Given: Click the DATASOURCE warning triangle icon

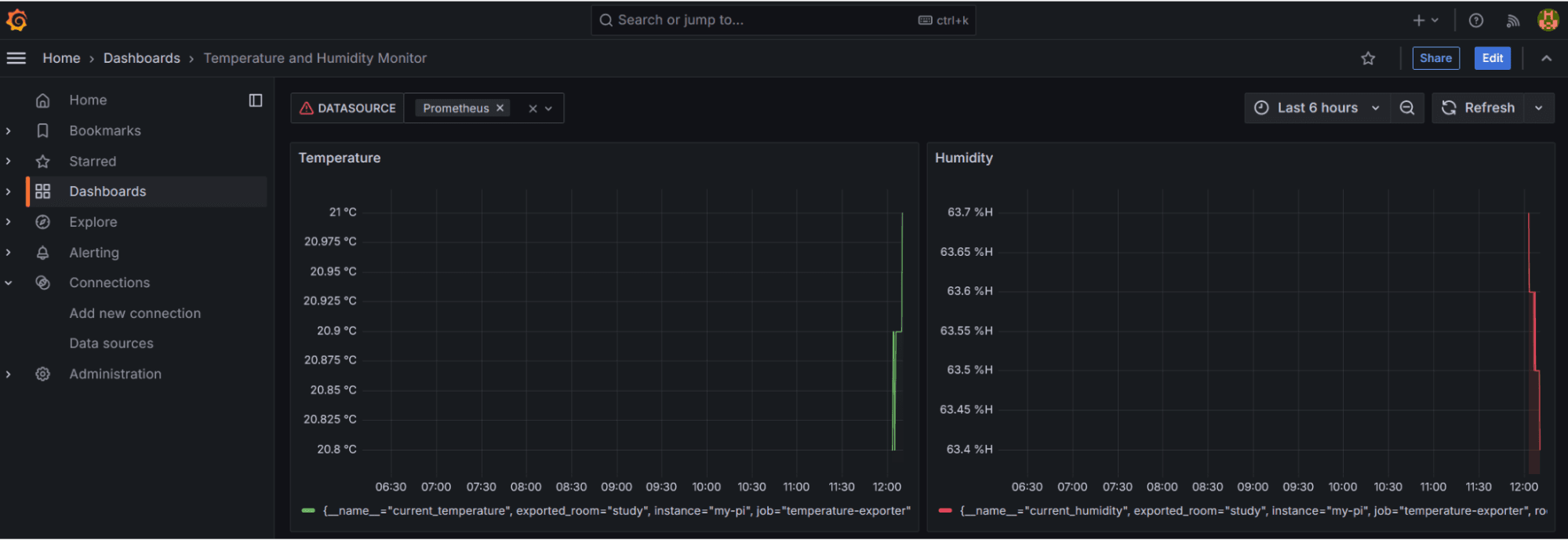Looking at the screenshot, I should 307,108.
